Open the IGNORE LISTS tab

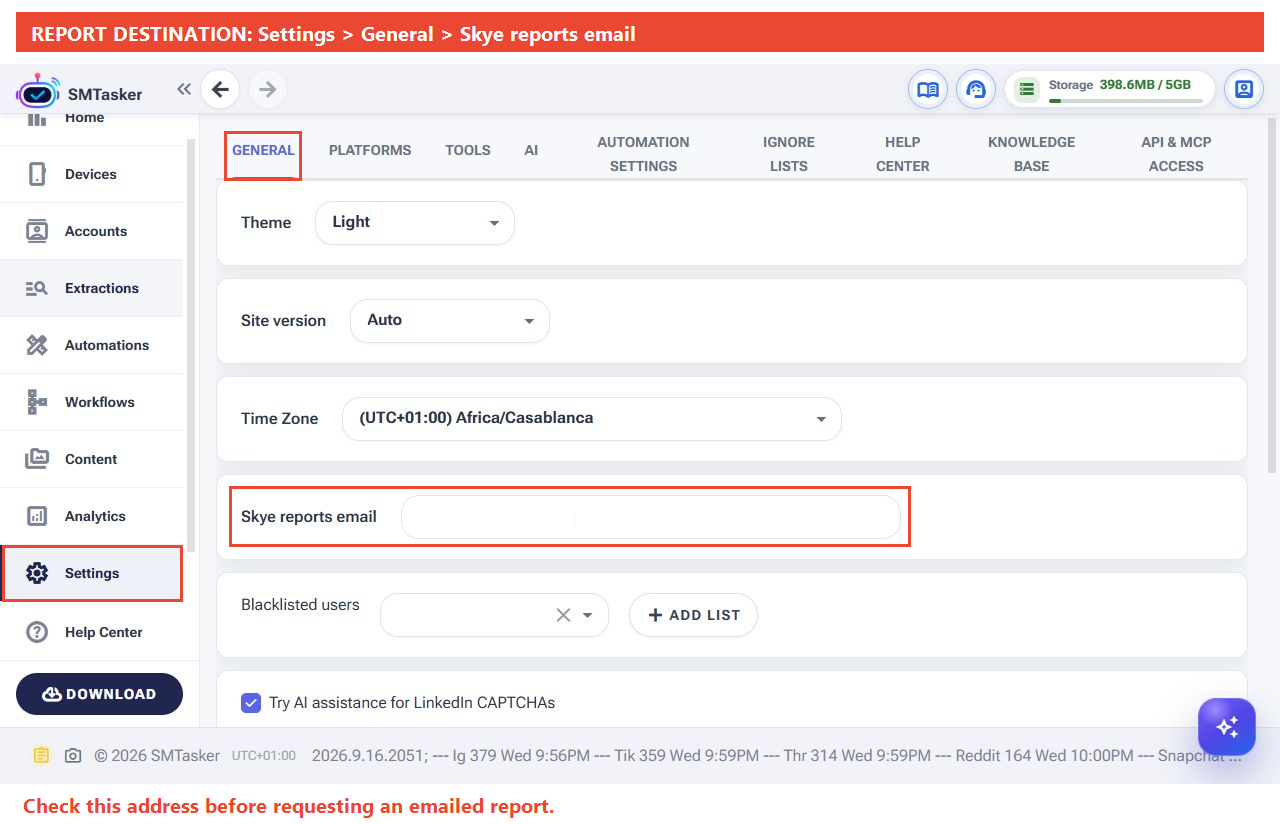point(789,154)
